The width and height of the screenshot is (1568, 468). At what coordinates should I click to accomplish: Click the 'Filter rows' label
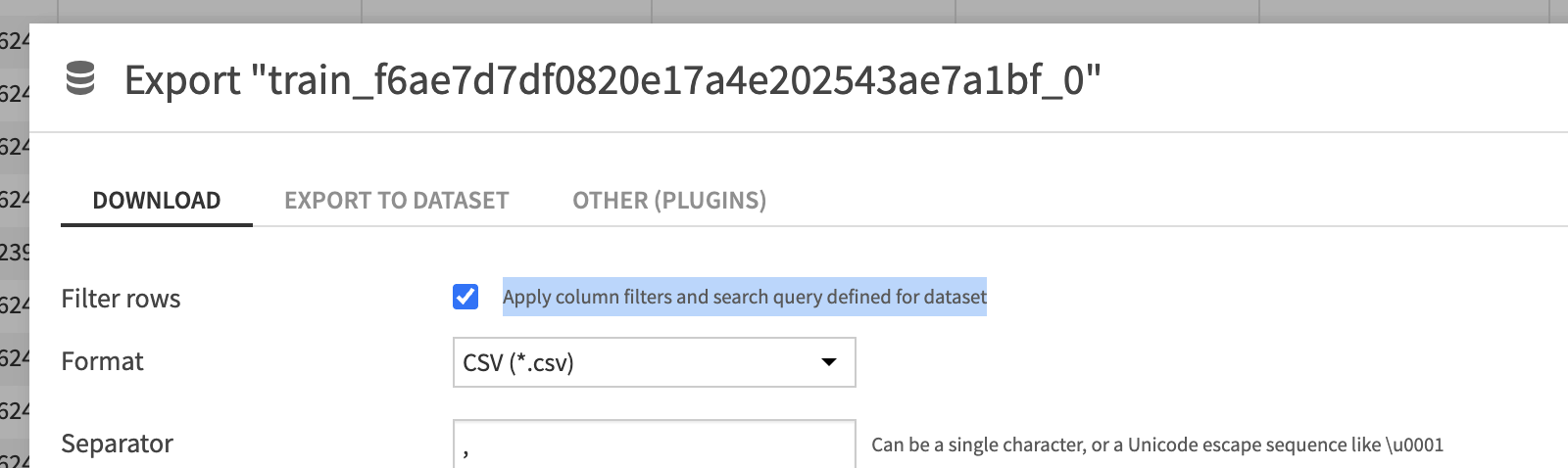coord(121,299)
